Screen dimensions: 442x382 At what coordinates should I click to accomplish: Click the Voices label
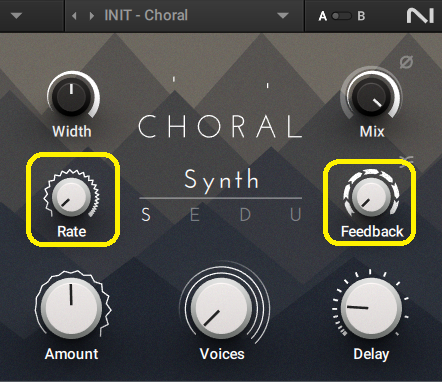point(222,354)
